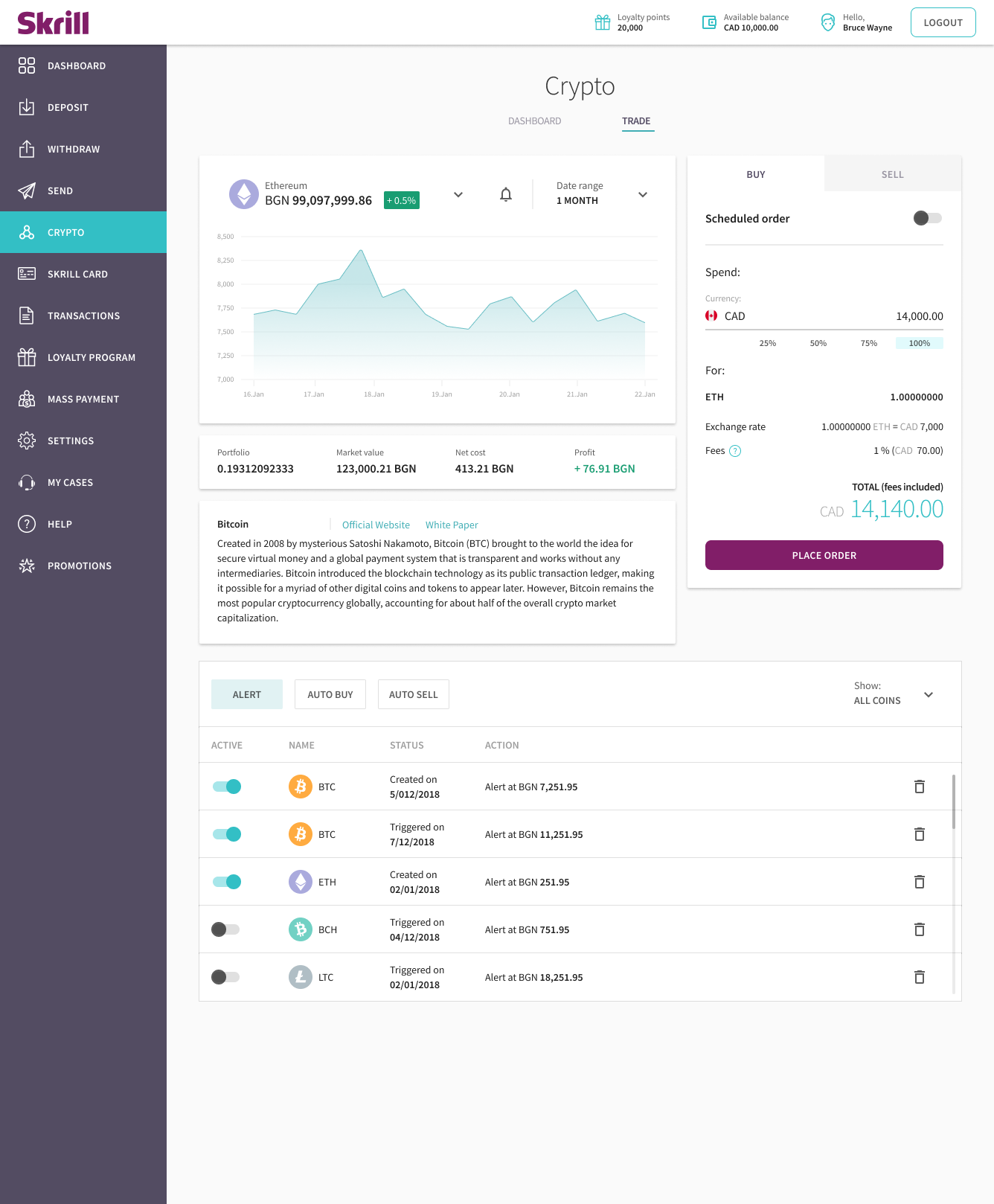Click the price alert bell icon
Viewport: 994px width, 1204px height.
click(506, 194)
